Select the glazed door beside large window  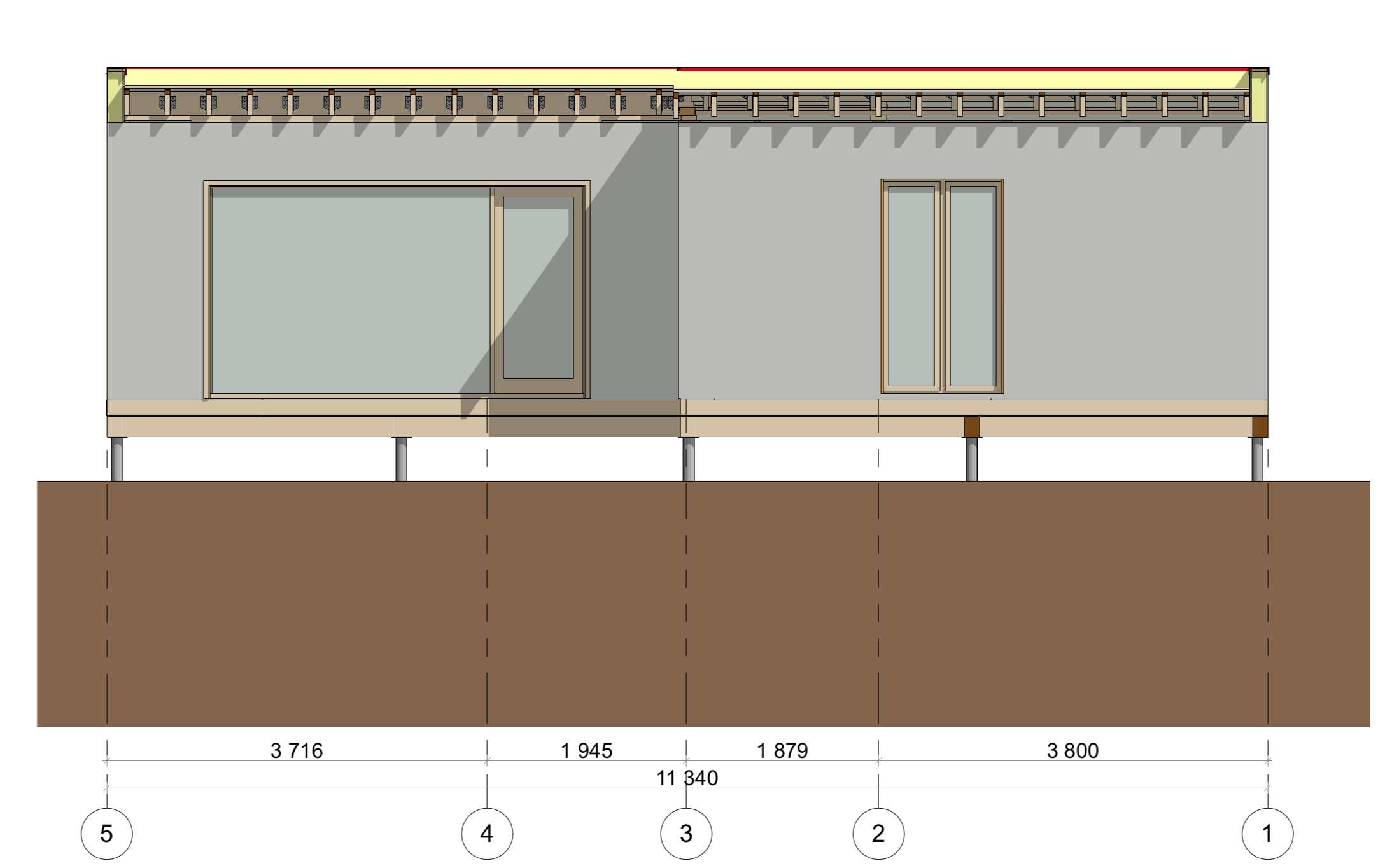(538, 288)
